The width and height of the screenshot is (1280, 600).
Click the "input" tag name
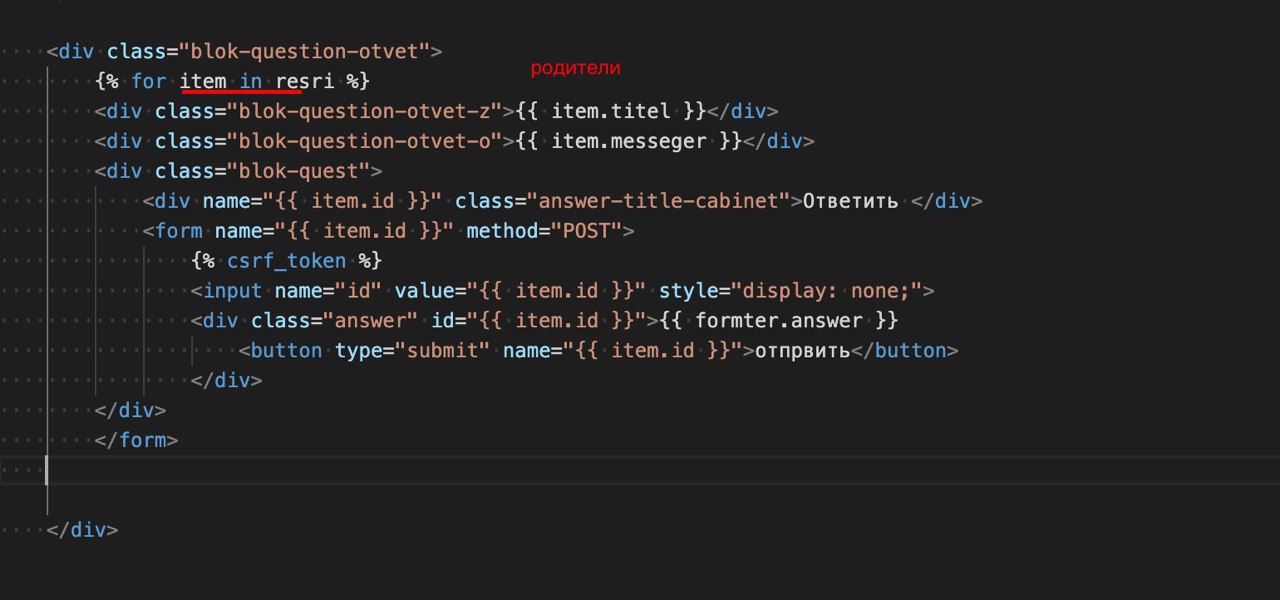coord(233,291)
